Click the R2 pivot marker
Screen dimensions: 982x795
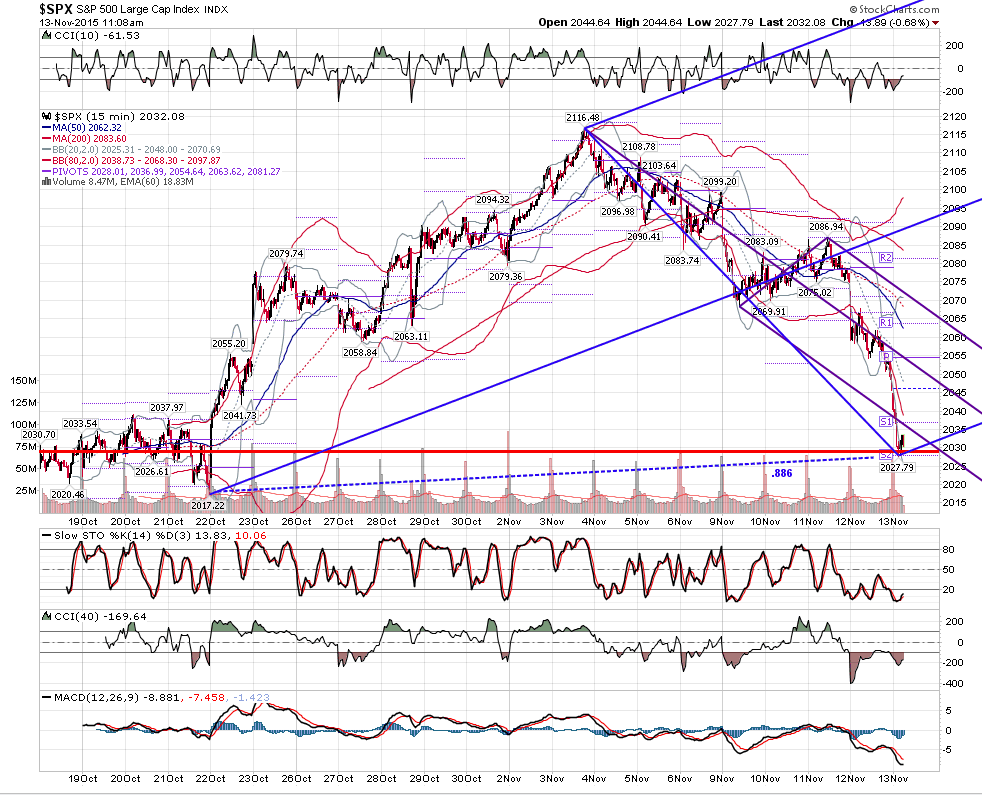[886, 257]
